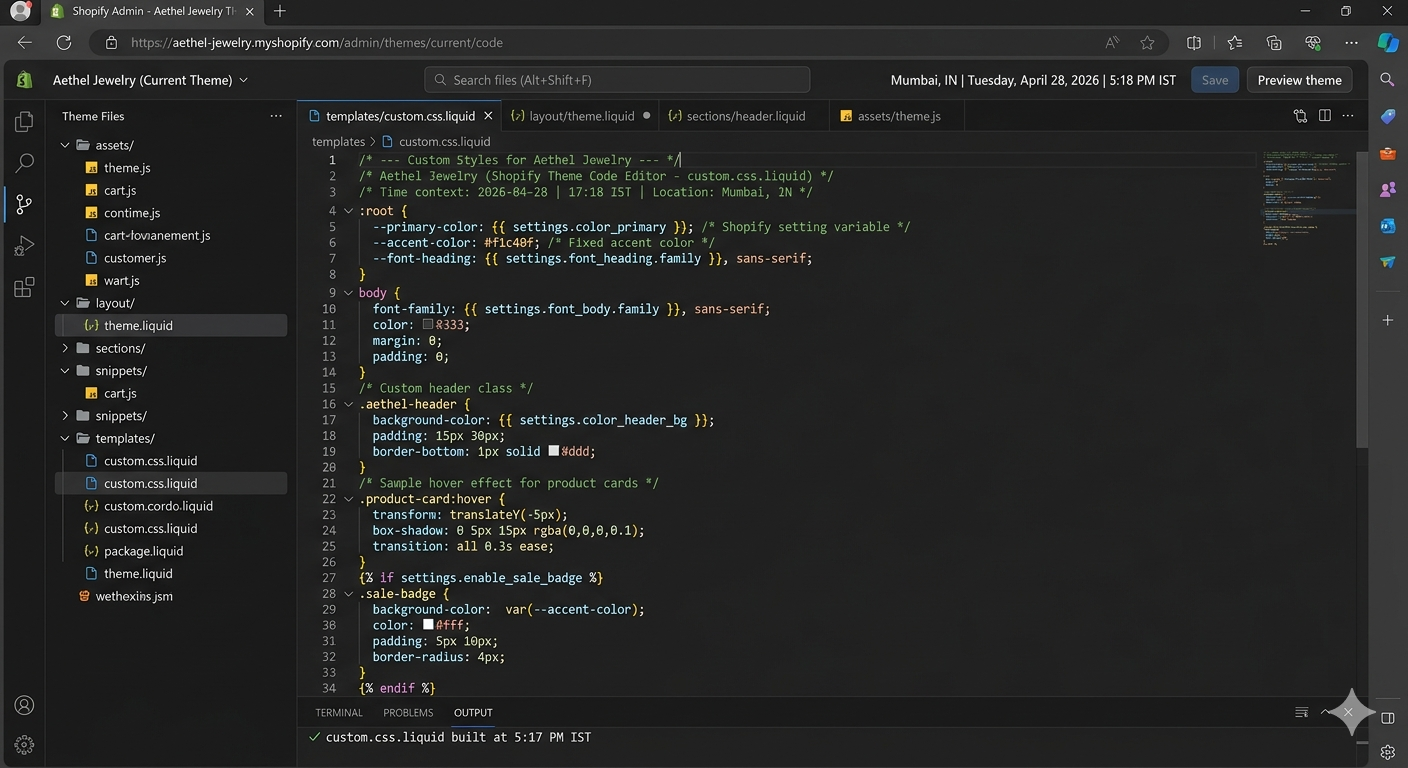Open browser split screen

tap(1194, 43)
